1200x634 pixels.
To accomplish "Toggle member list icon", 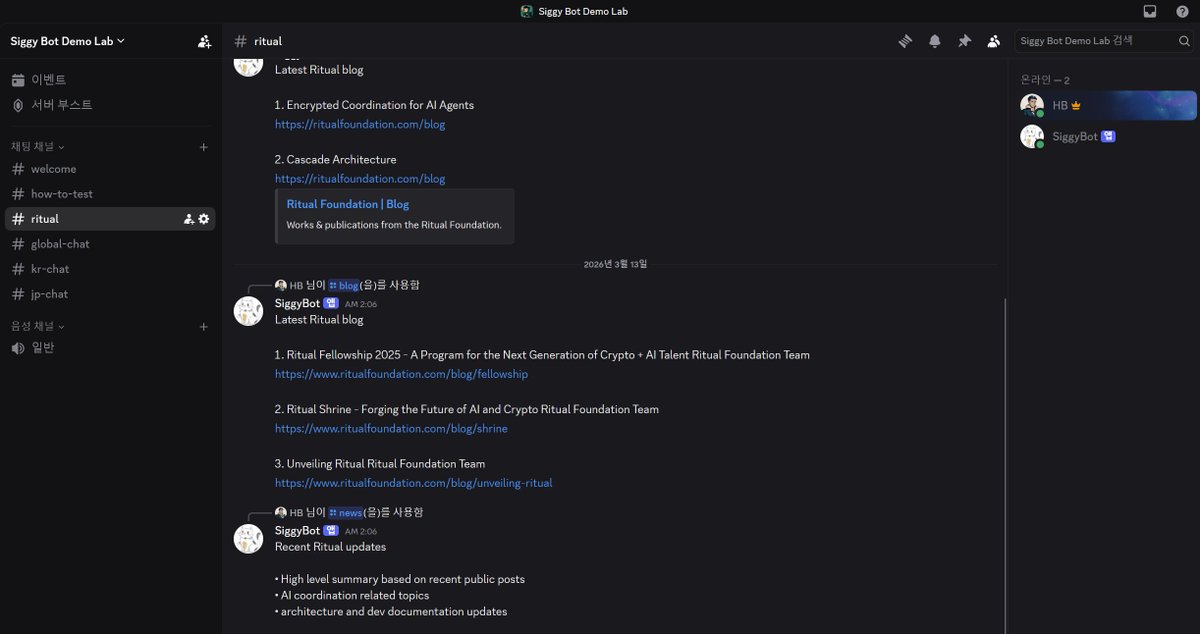I will tap(993, 41).
